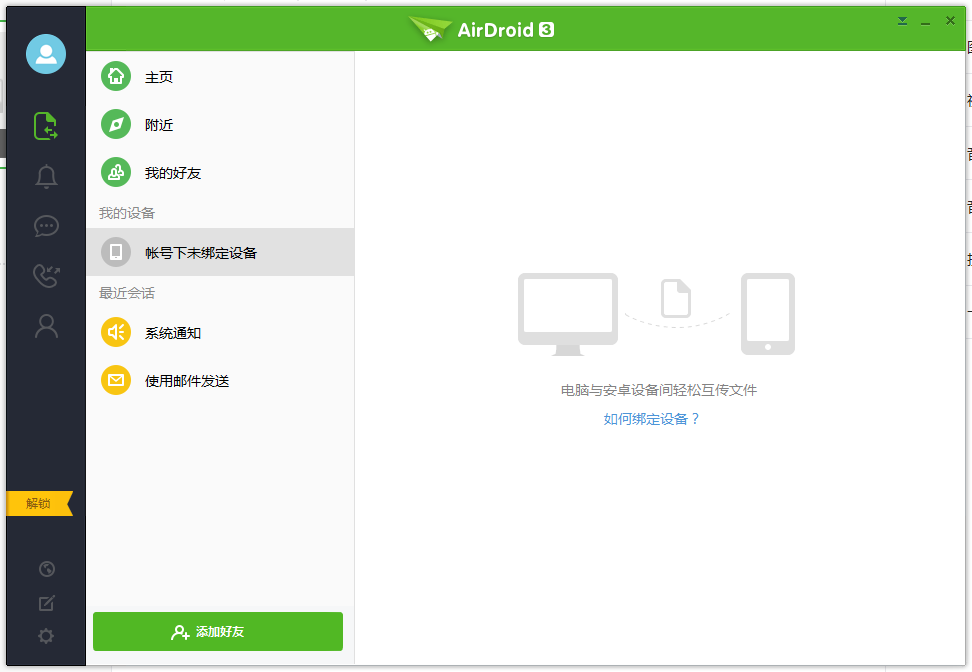Open the notifications bell icon

[x=46, y=177]
